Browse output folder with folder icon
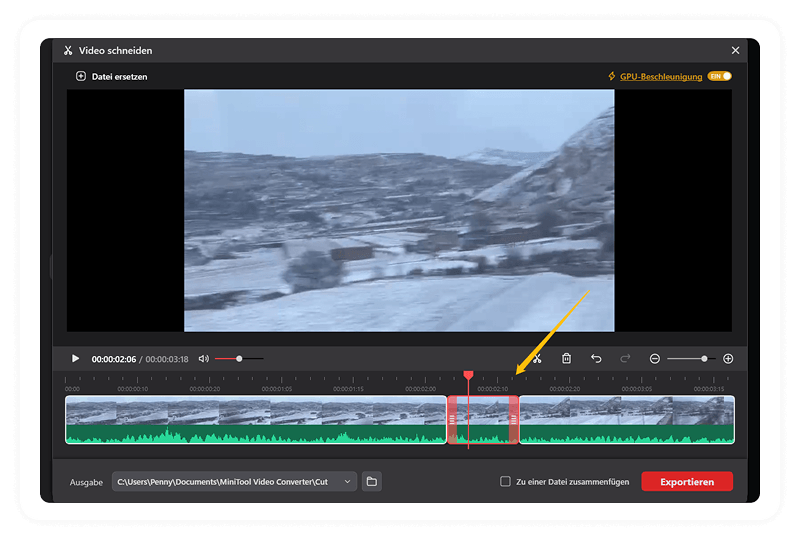This screenshot has height=540, width=800. pyautogui.click(x=372, y=481)
